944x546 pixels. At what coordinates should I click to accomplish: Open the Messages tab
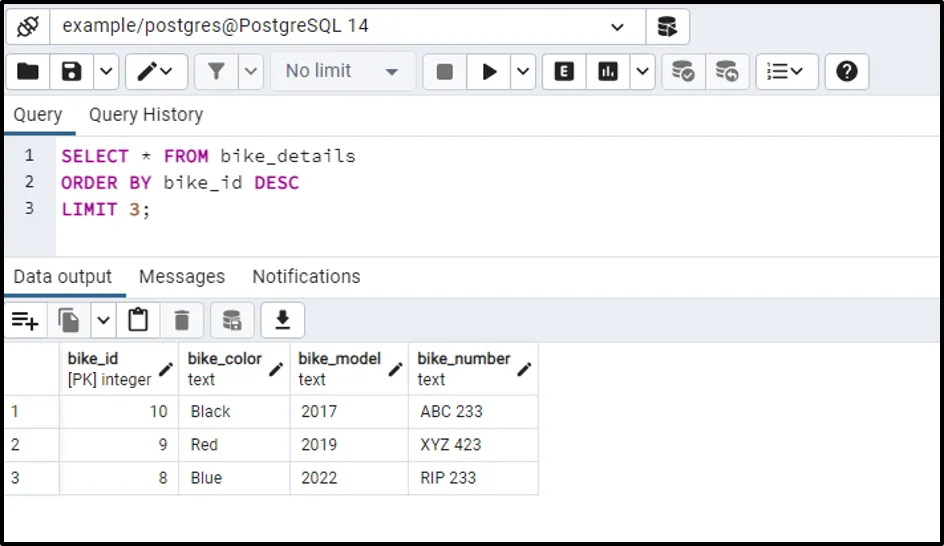pos(182,277)
